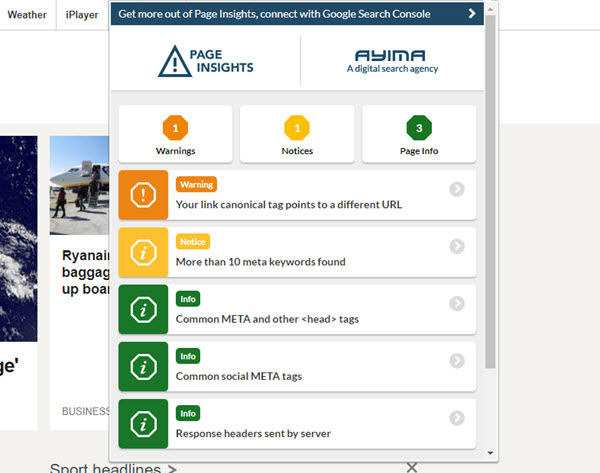Click the green icon beside Common META tags
The height and width of the screenshot is (473, 600).
(x=143, y=309)
